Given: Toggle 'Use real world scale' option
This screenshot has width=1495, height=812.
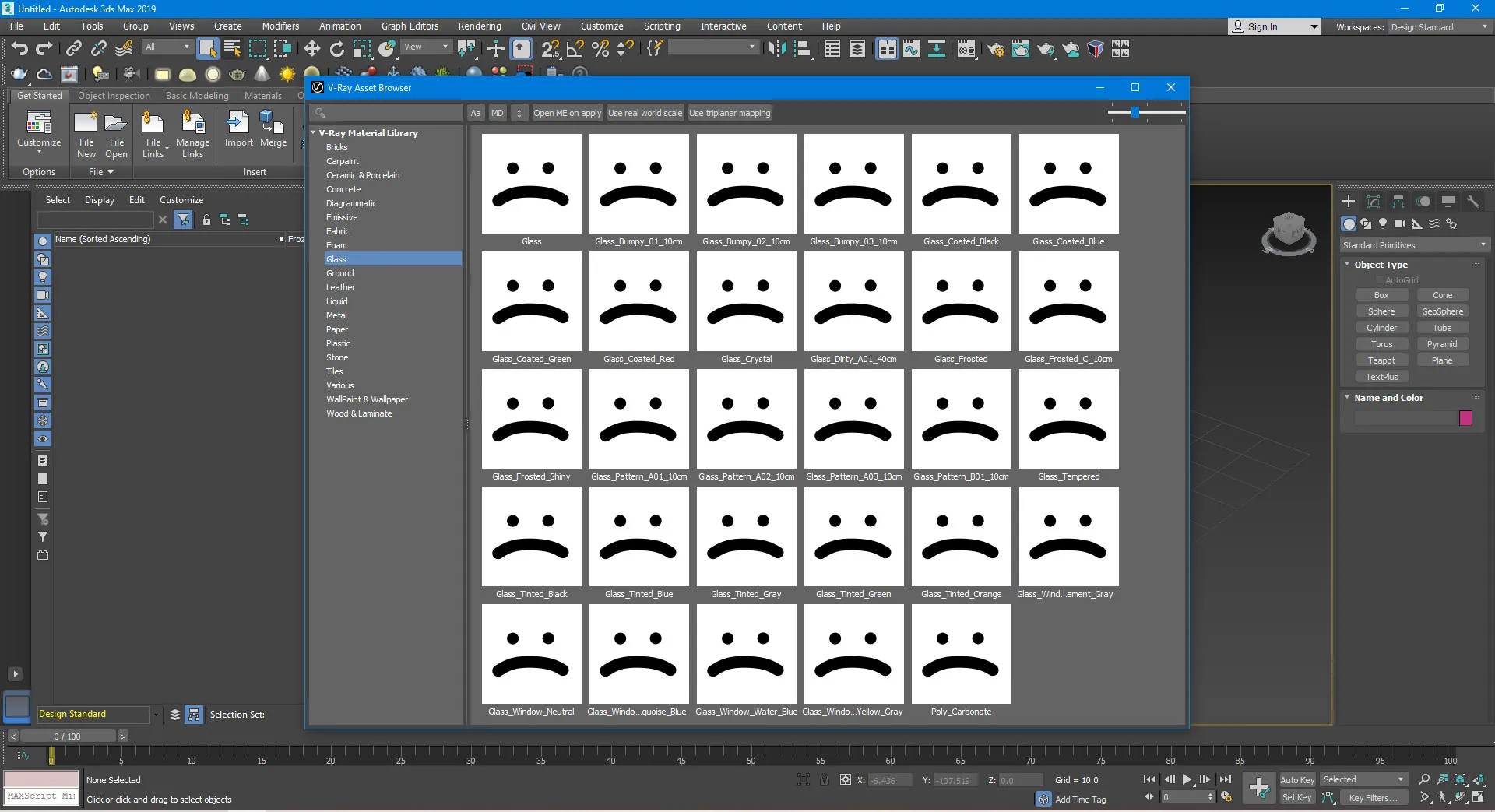Looking at the screenshot, I should (645, 113).
